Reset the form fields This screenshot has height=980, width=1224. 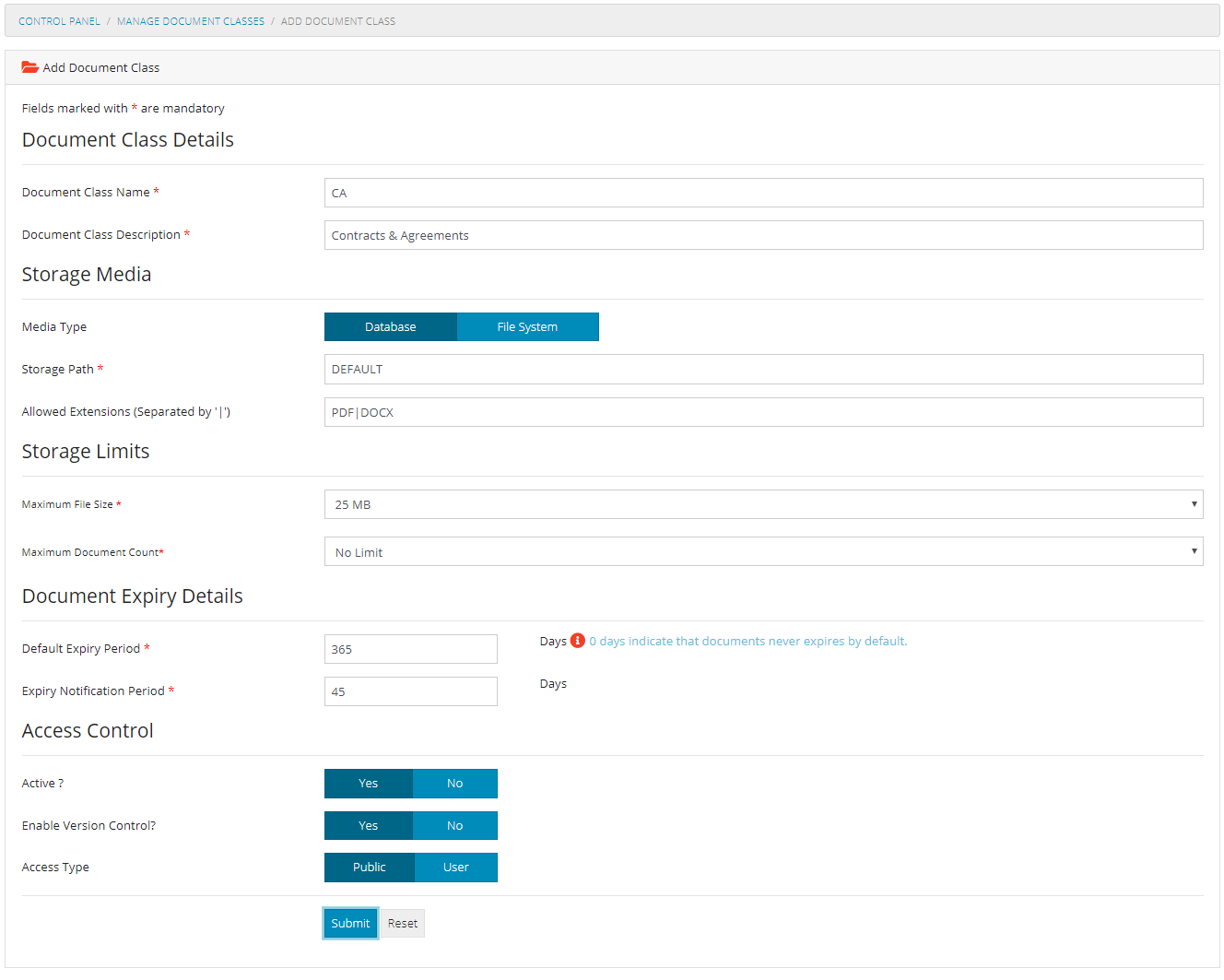(403, 923)
